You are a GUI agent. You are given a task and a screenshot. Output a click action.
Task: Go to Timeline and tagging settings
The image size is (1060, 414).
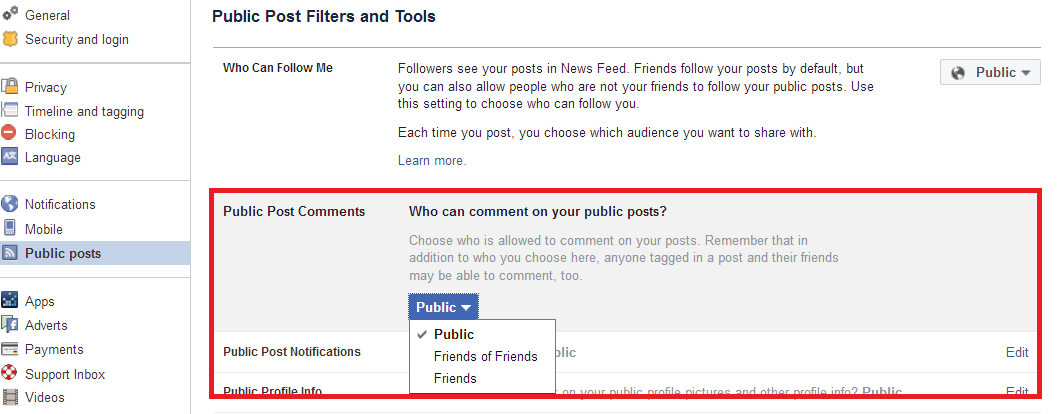(85, 112)
